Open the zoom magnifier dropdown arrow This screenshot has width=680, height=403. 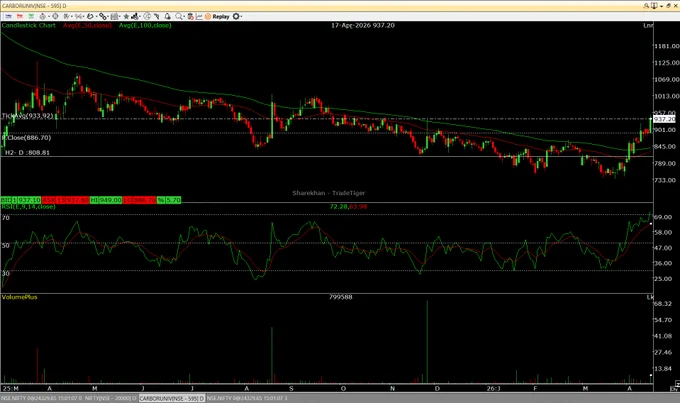184,16
